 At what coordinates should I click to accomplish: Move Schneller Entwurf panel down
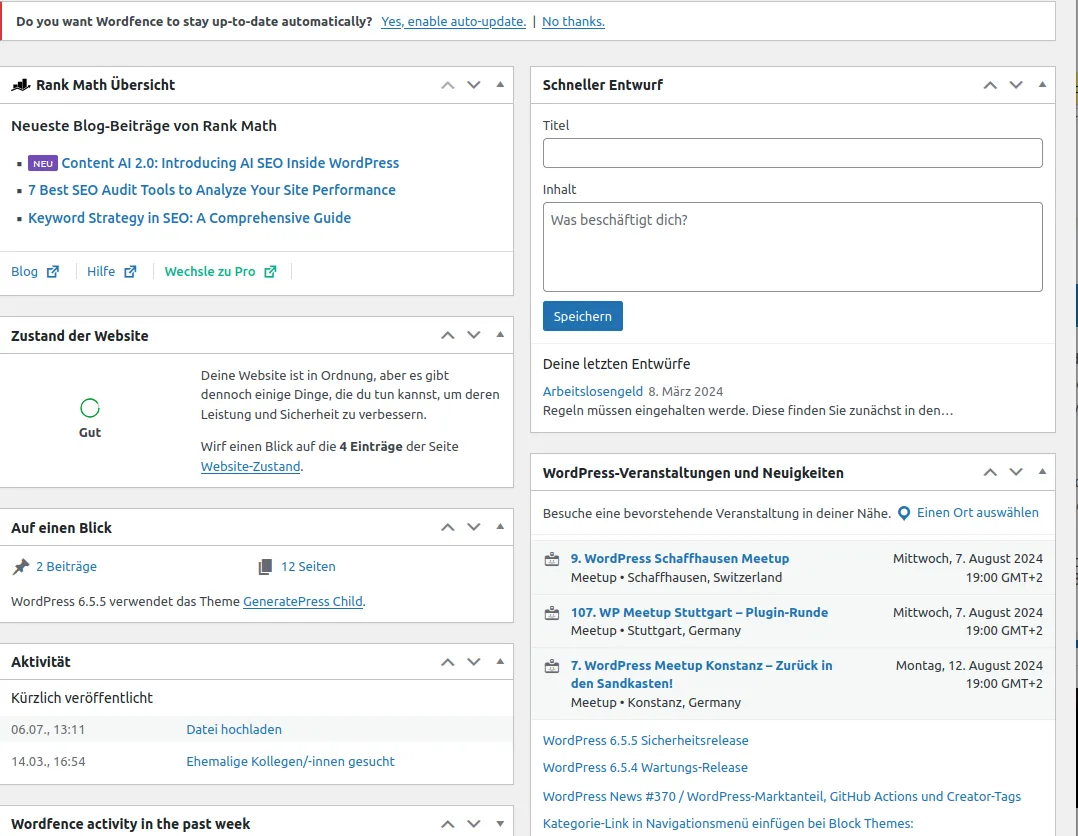(x=1016, y=85)
